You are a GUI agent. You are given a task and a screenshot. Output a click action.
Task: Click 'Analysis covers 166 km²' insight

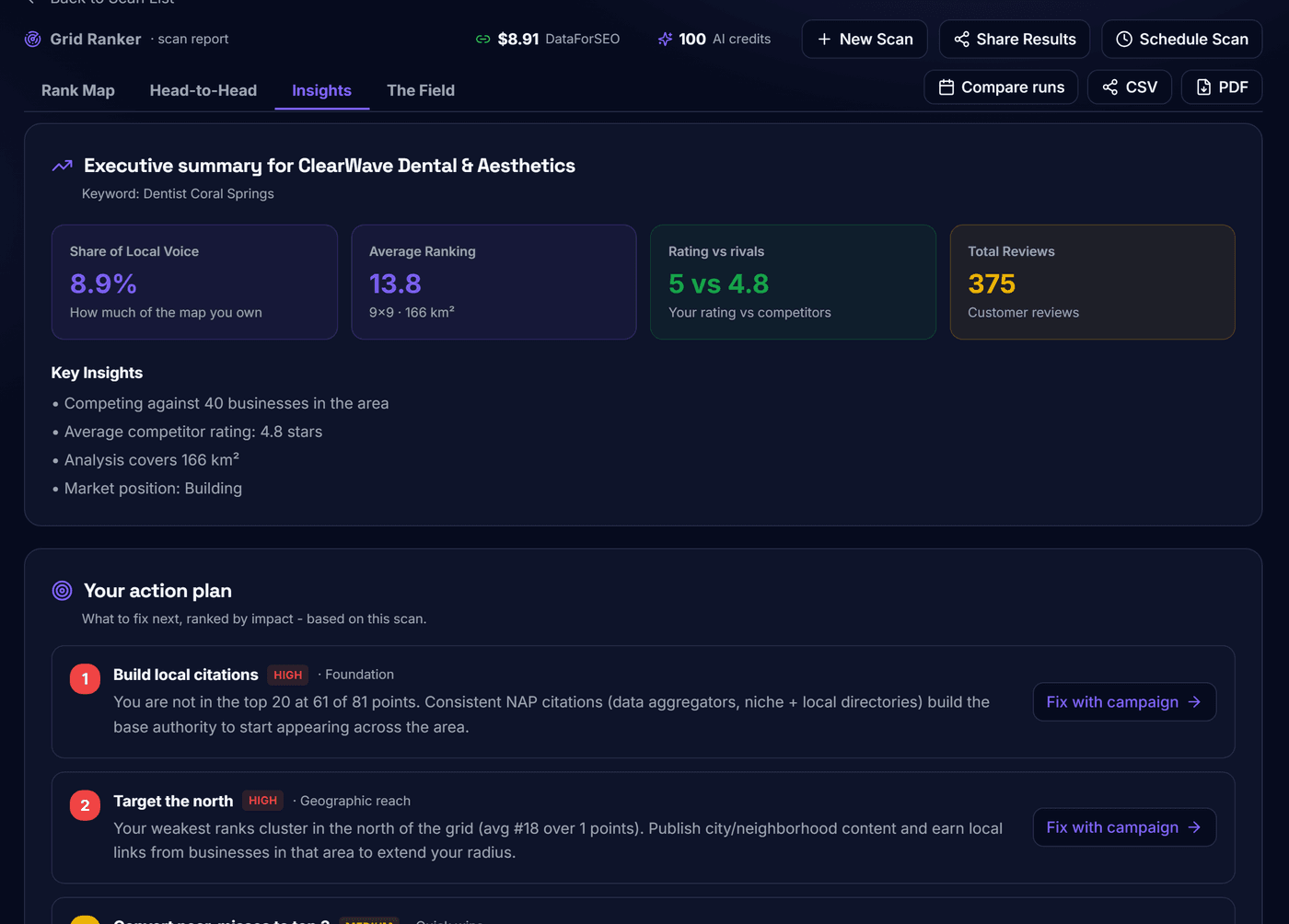coord(152,459)
